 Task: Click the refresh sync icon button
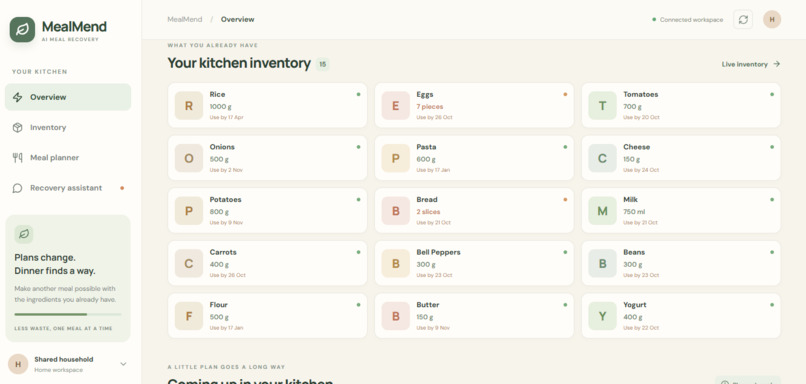click(x=743, y=20)
